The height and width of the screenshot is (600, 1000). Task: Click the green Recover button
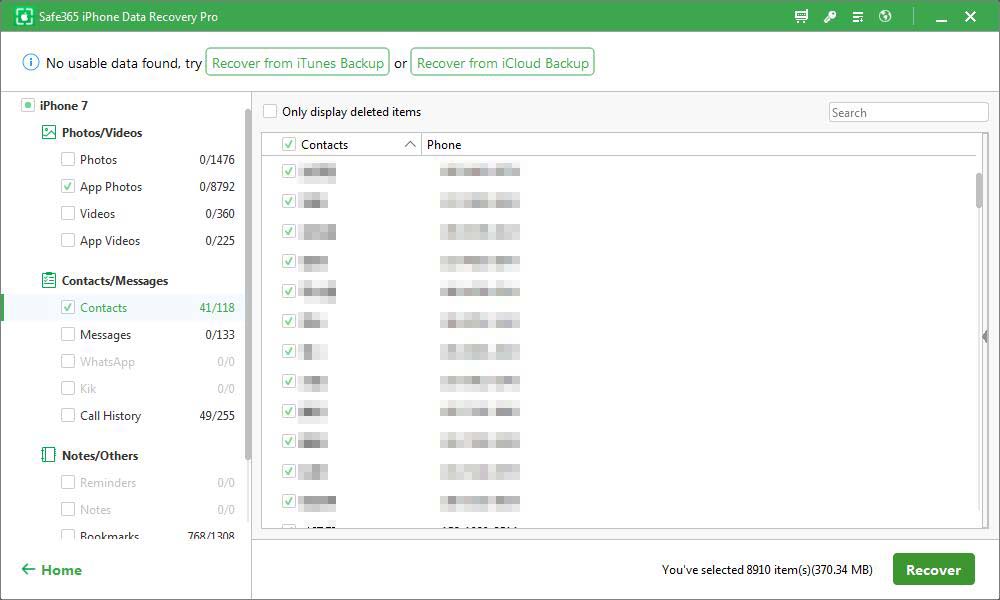tap(934, 569)
